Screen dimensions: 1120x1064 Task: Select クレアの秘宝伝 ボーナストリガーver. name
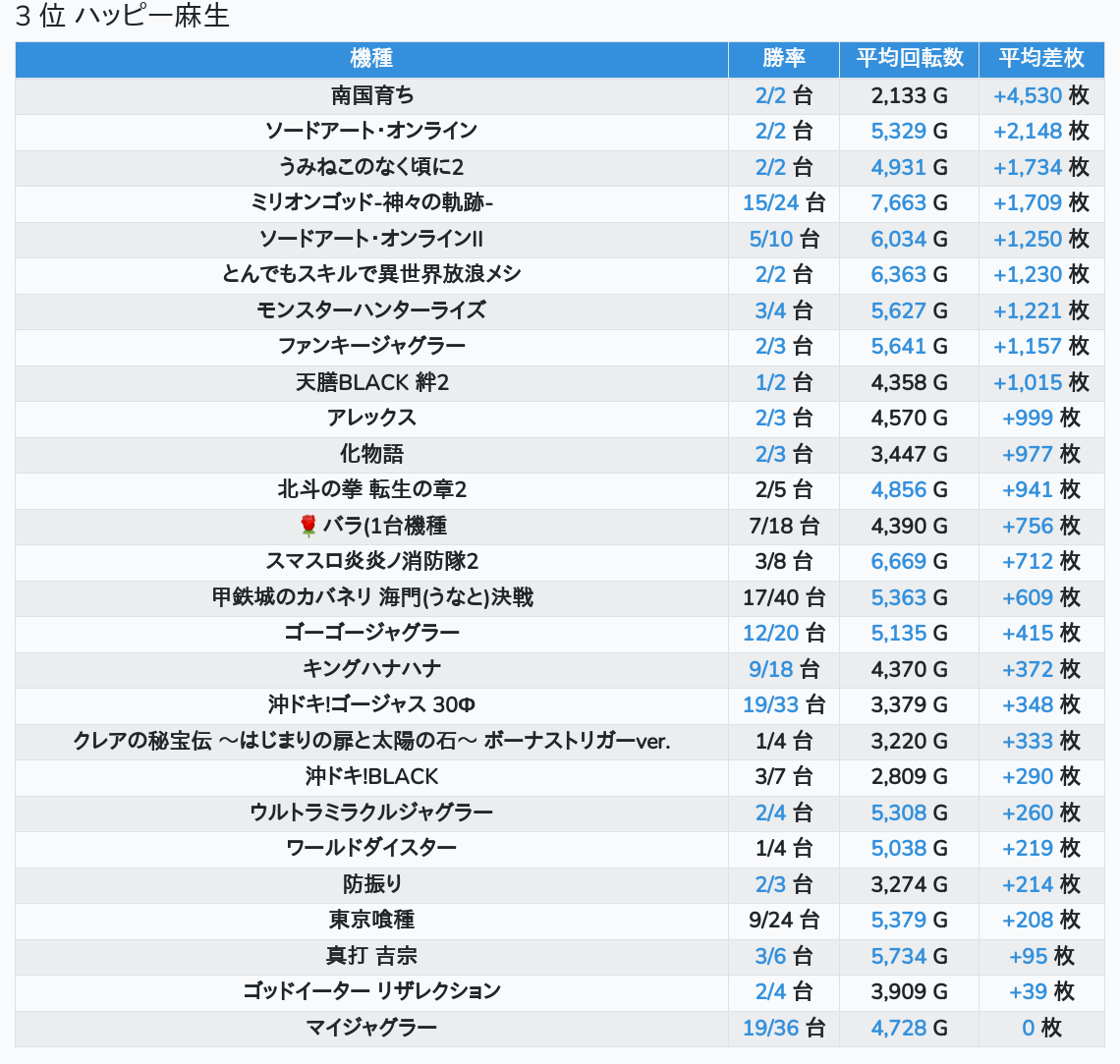click(371, 741)
